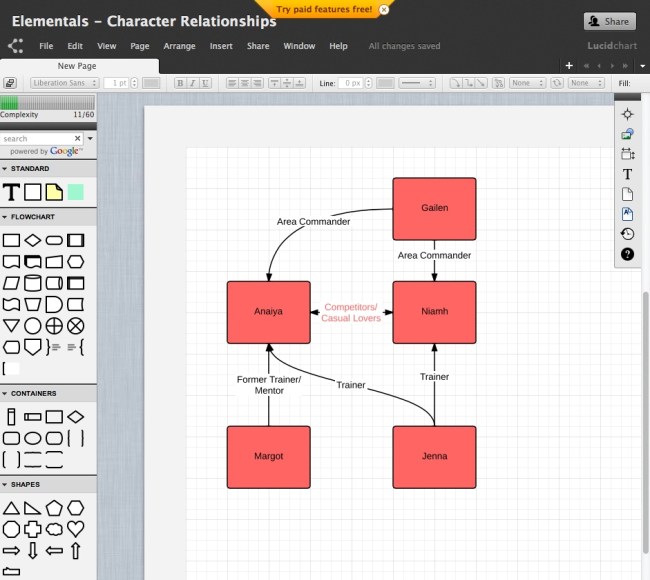Viewport: 650px width, 580px height.
Task: Open the Arrange menu
Action: click(179, 46)
